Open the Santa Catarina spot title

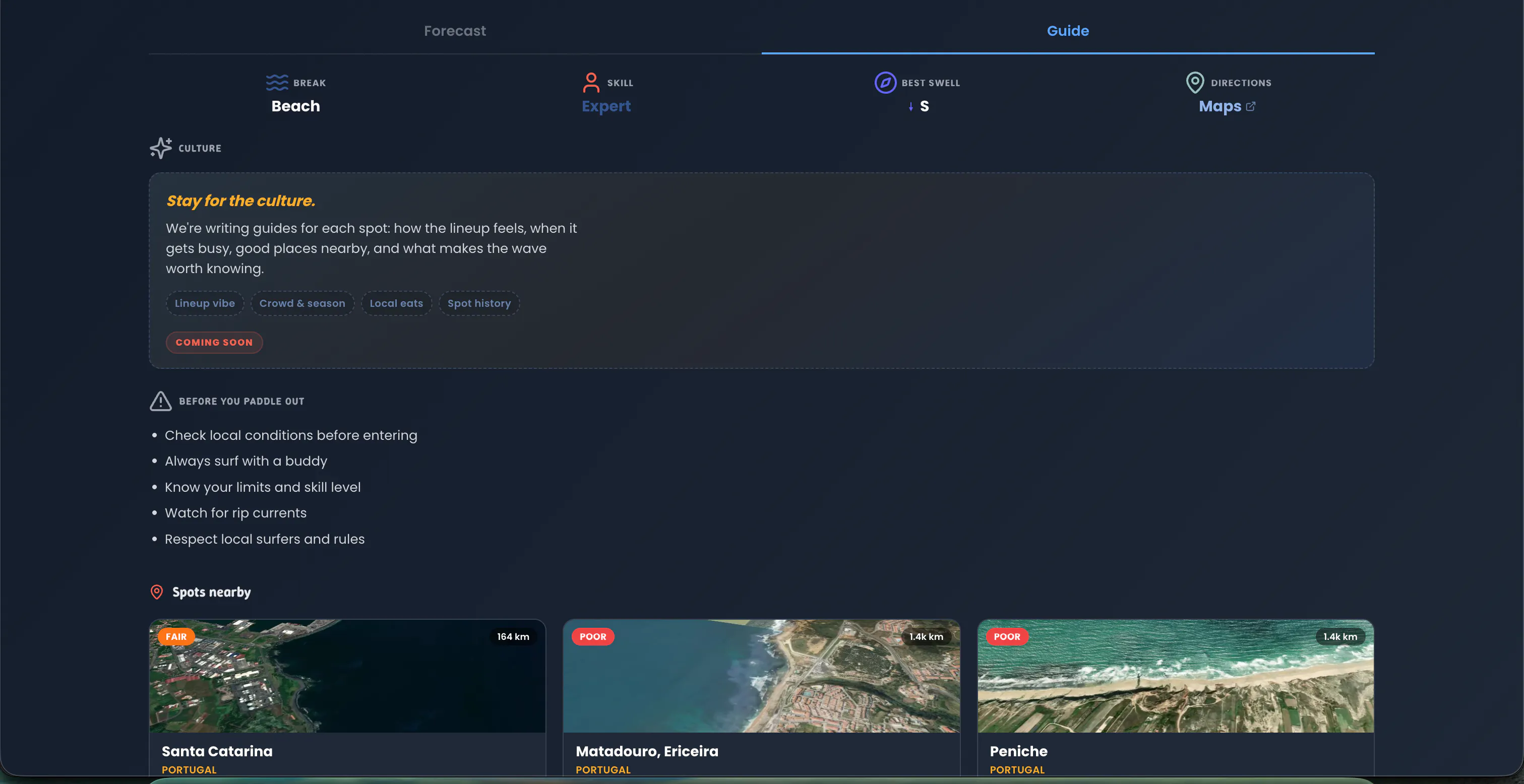[x=217, y=751]
